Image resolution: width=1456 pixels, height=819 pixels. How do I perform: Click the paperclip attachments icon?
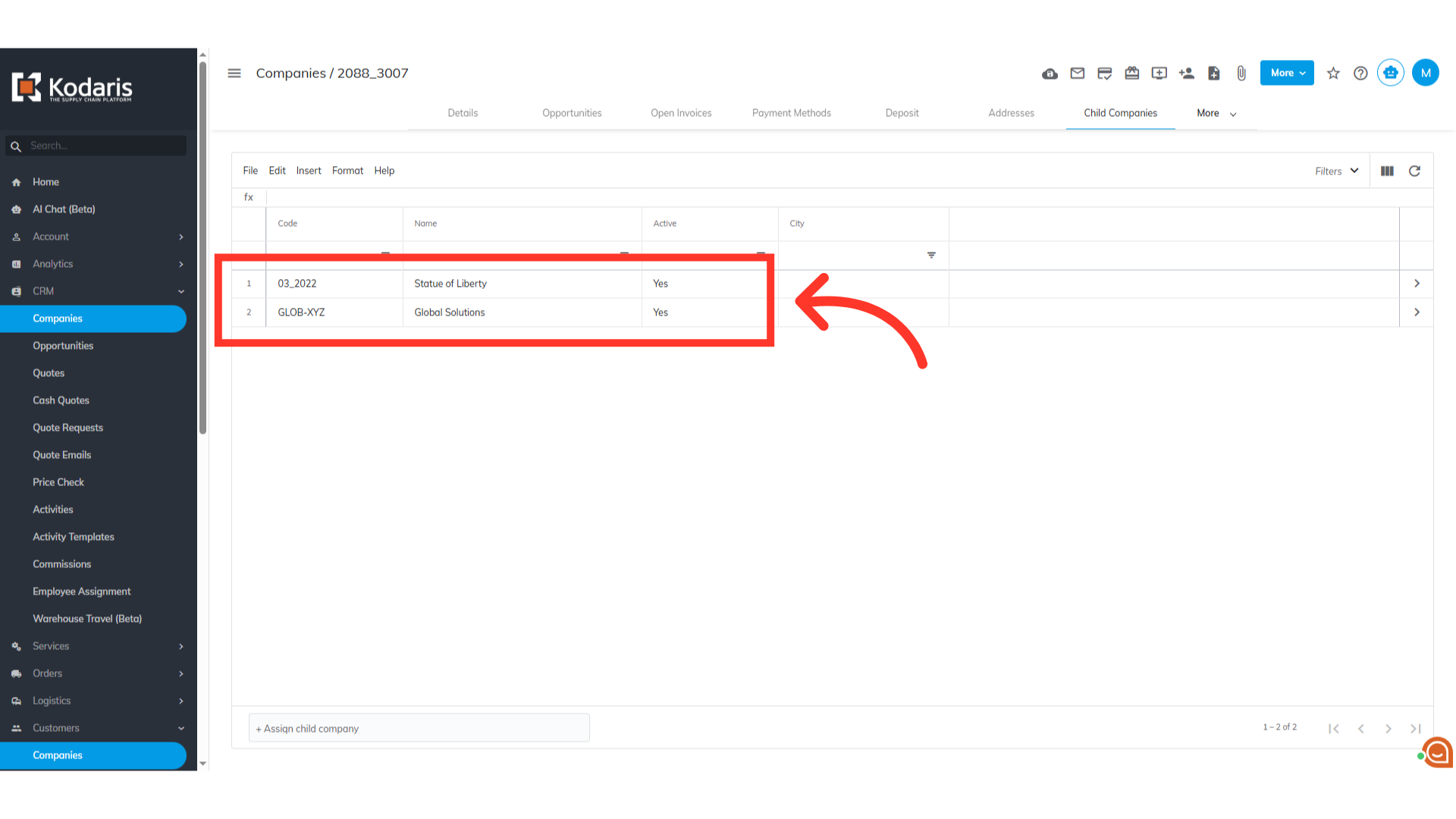pyautogui.click(x=1241, y=74)
